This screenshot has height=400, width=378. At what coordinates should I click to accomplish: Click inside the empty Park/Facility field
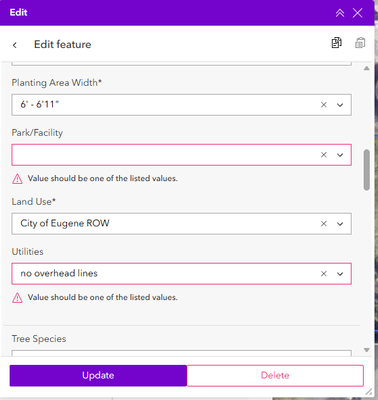pyautogui.click(x=165, y=155)
